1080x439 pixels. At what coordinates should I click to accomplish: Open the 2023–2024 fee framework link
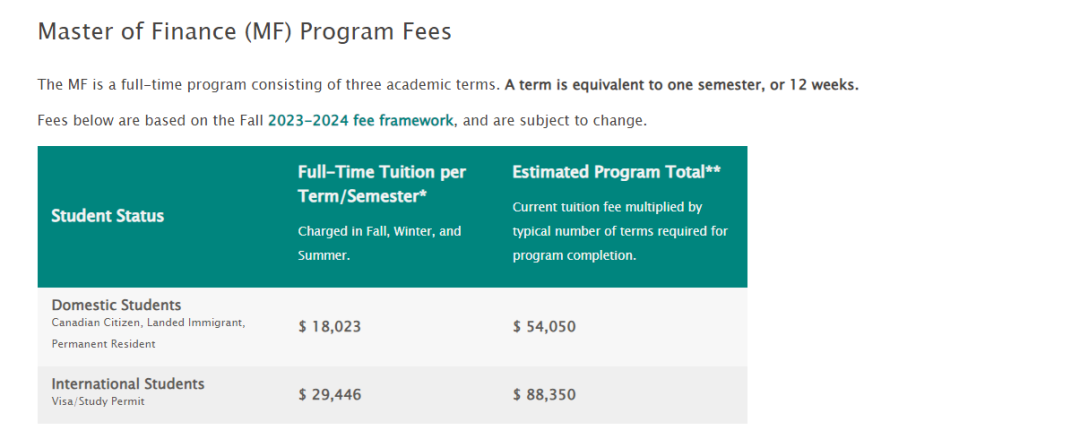[360, 121]
